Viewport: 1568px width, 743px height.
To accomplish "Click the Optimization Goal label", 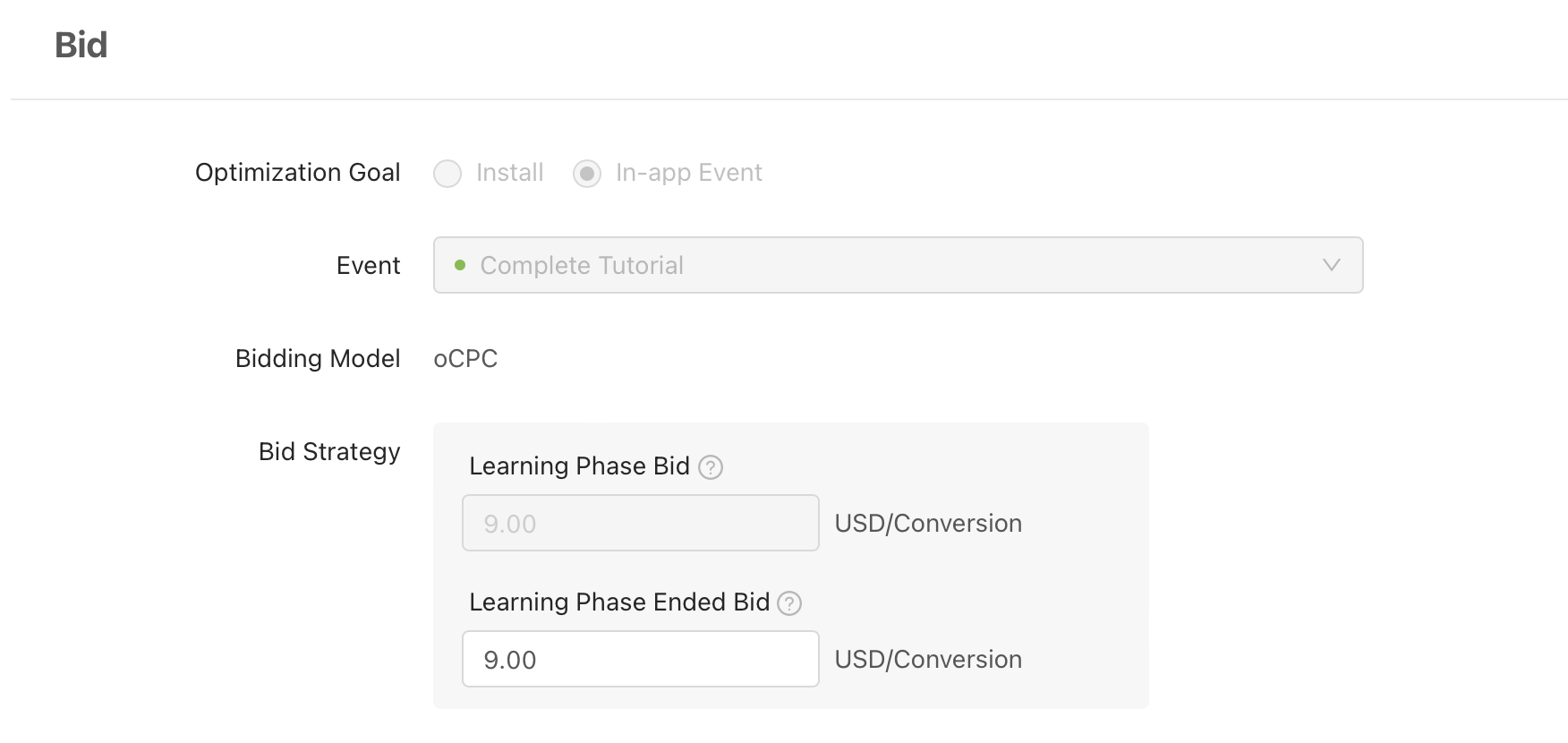I will point(298,173).
